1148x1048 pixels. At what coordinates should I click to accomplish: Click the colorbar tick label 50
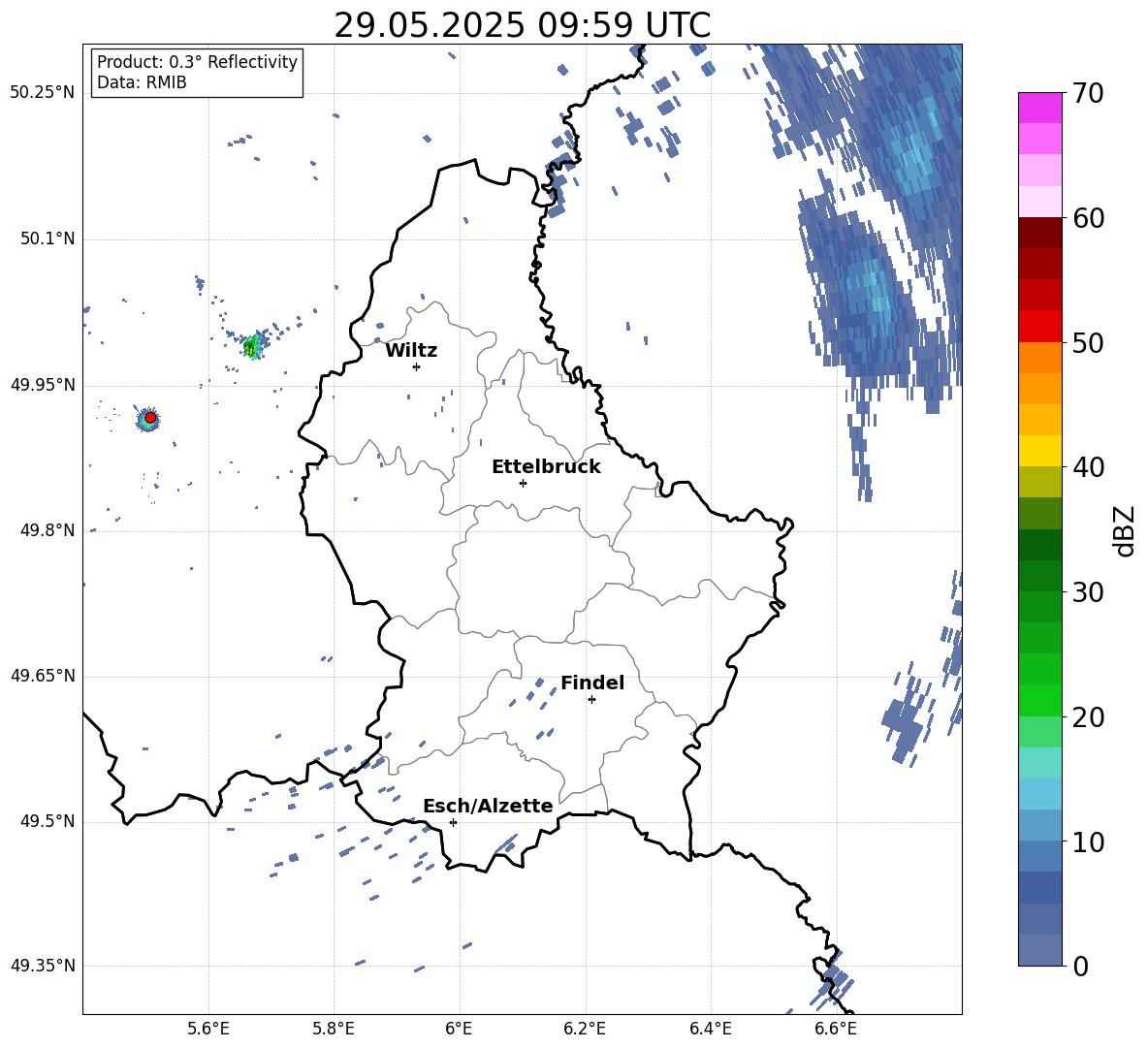[1088, 343]
